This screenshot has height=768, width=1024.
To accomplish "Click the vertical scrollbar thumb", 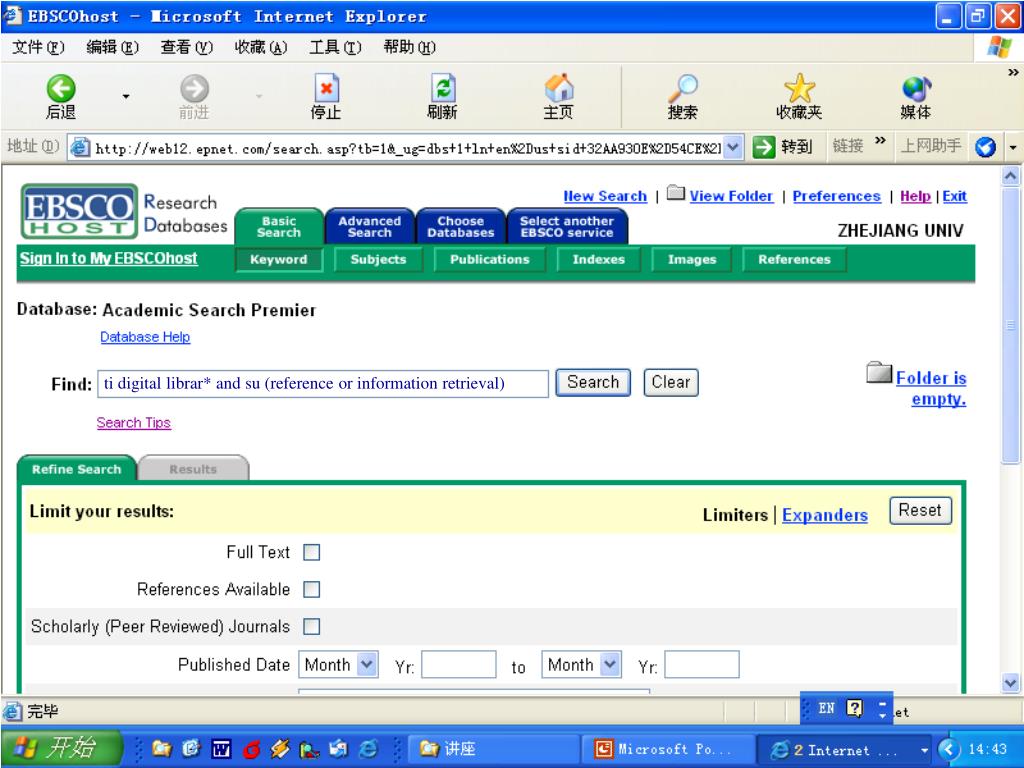I will tap(1010, 325).
